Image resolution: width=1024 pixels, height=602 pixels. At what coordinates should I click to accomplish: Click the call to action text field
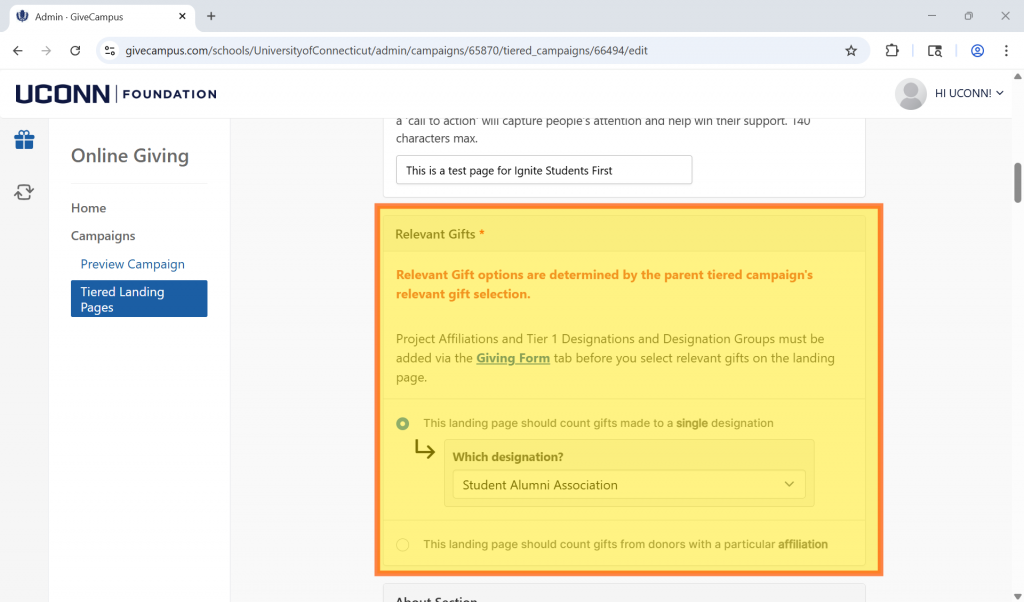[543, 170]
